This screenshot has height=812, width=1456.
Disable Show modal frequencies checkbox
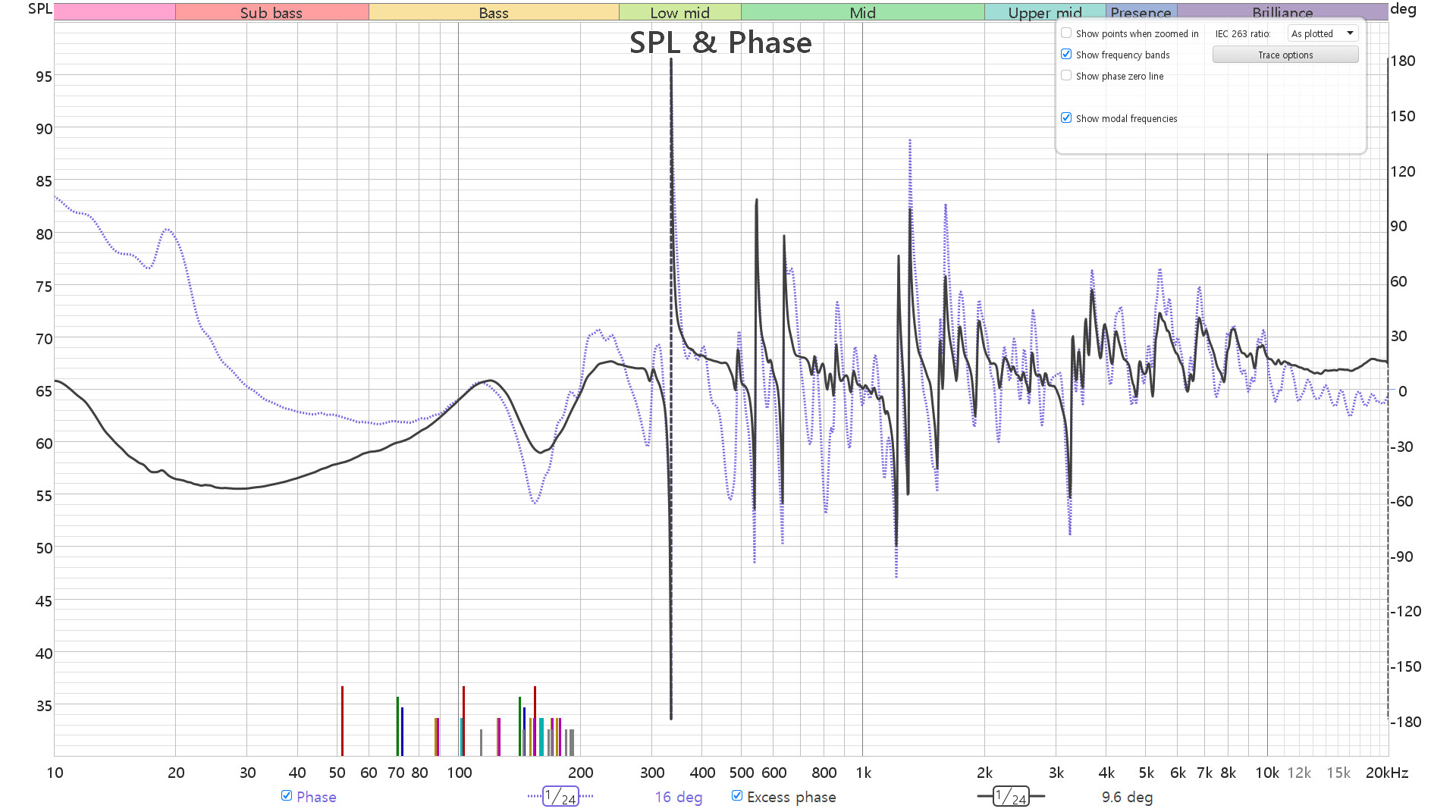coord(1066,118)
